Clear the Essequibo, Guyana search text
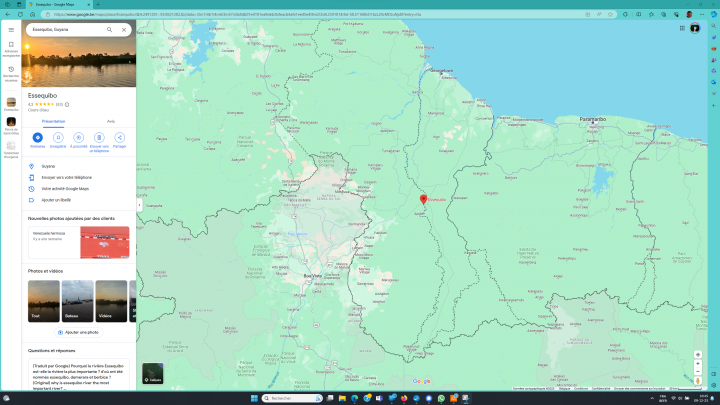This screenshot has width=720, height=405. 124,29
